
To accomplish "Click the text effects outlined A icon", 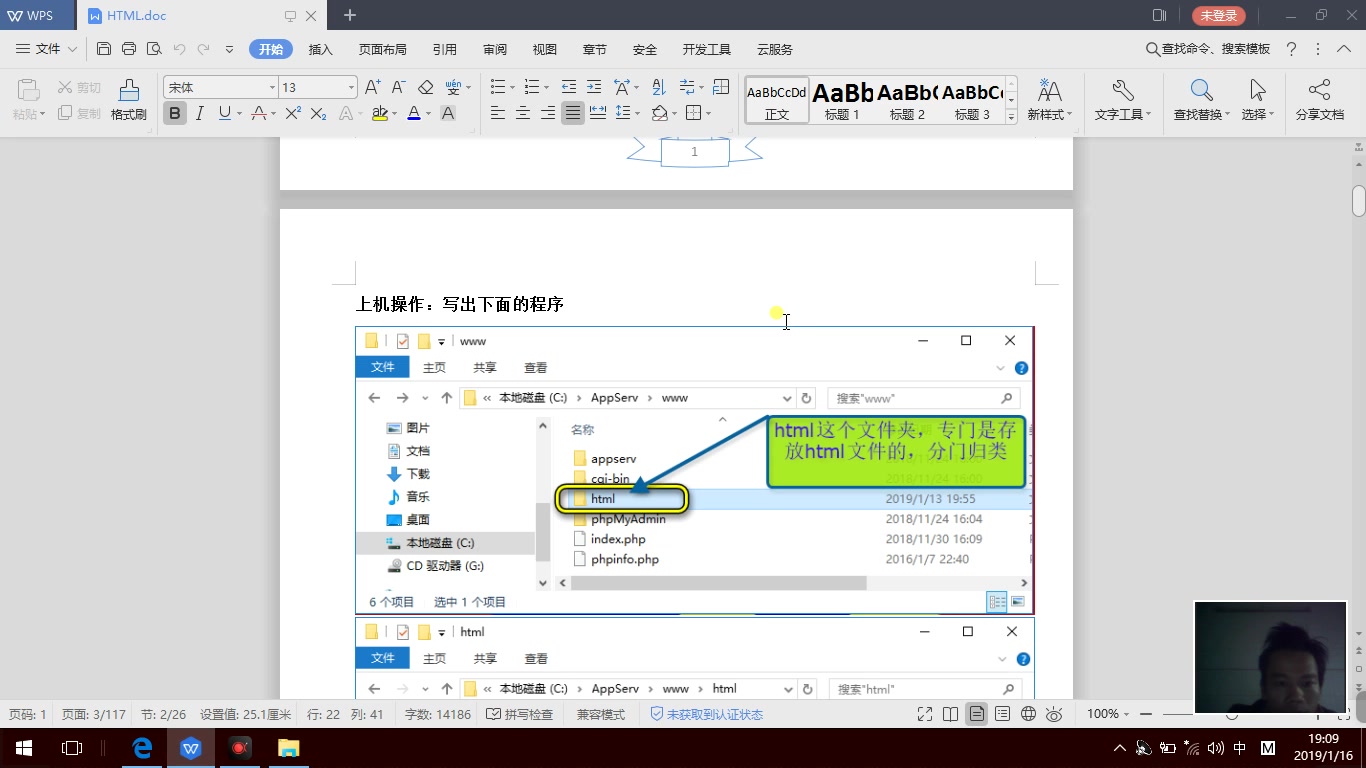I will click(x=346, y=113).
